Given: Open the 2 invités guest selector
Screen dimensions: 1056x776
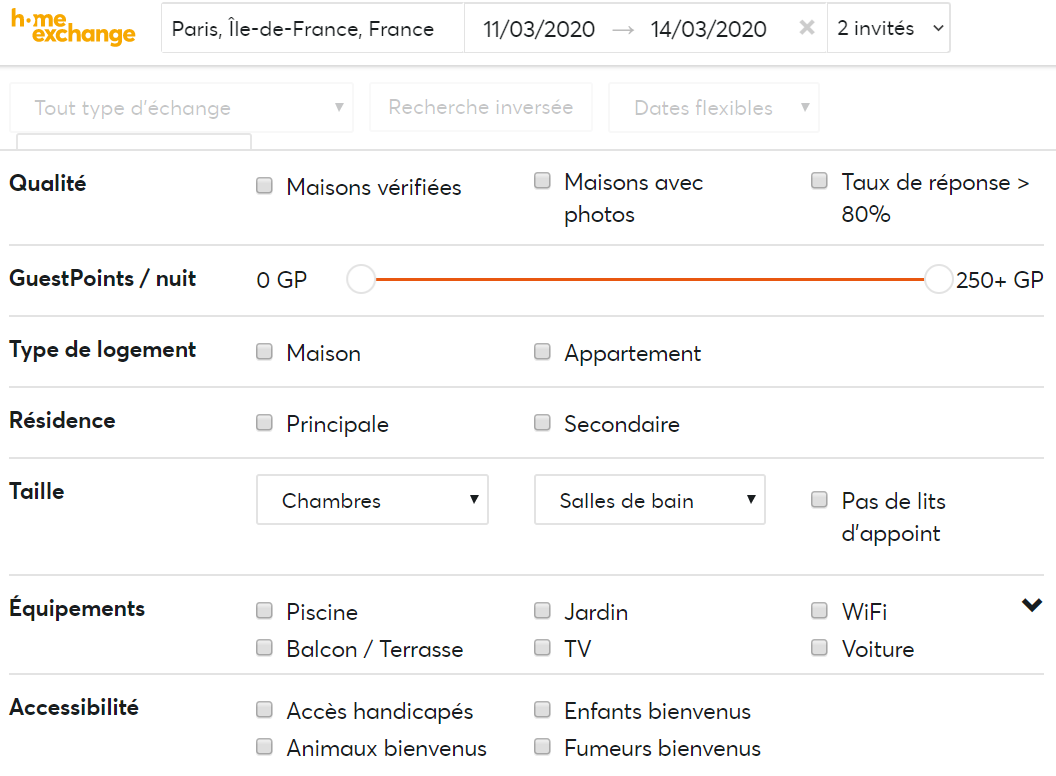Looking at the screenshot, I should (x=888, y=28).
